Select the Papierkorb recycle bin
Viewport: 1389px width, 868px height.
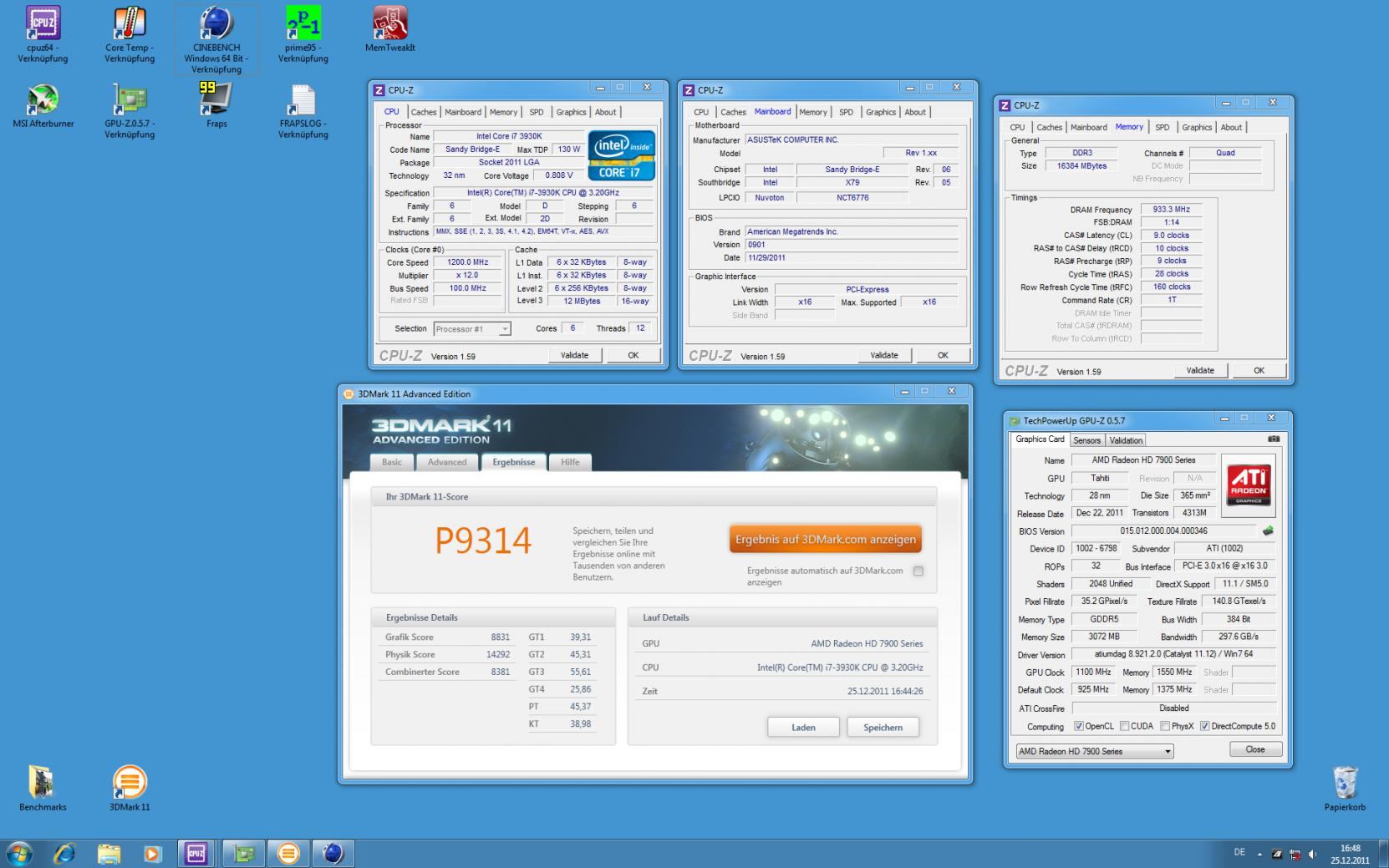click(x=1345, y=789)
